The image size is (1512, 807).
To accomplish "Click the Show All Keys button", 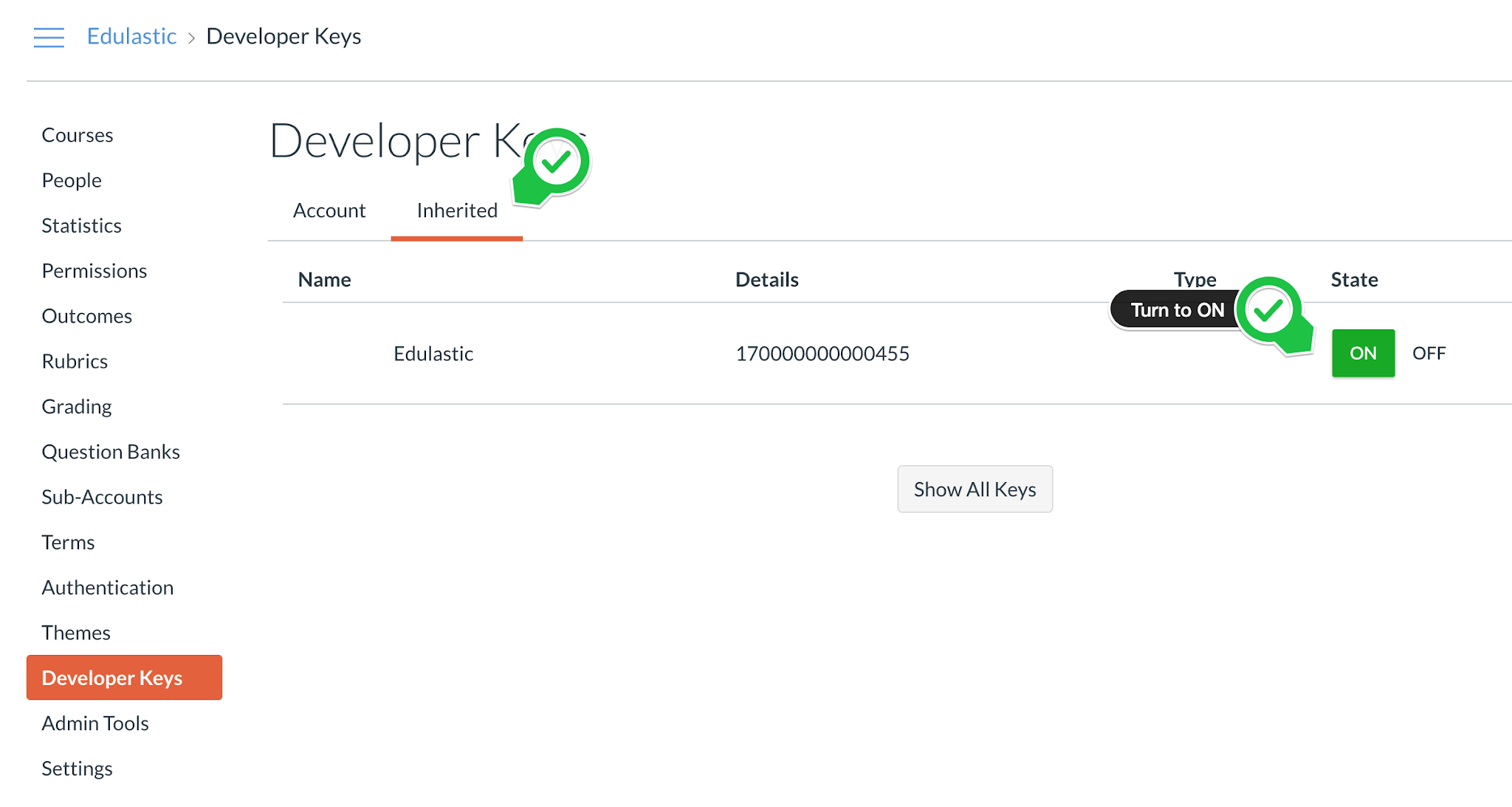I will click(975, 489).
